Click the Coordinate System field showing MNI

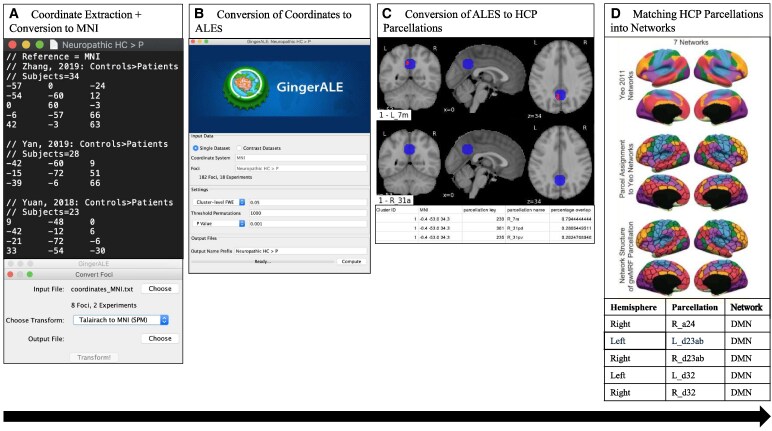coord(301,158)
